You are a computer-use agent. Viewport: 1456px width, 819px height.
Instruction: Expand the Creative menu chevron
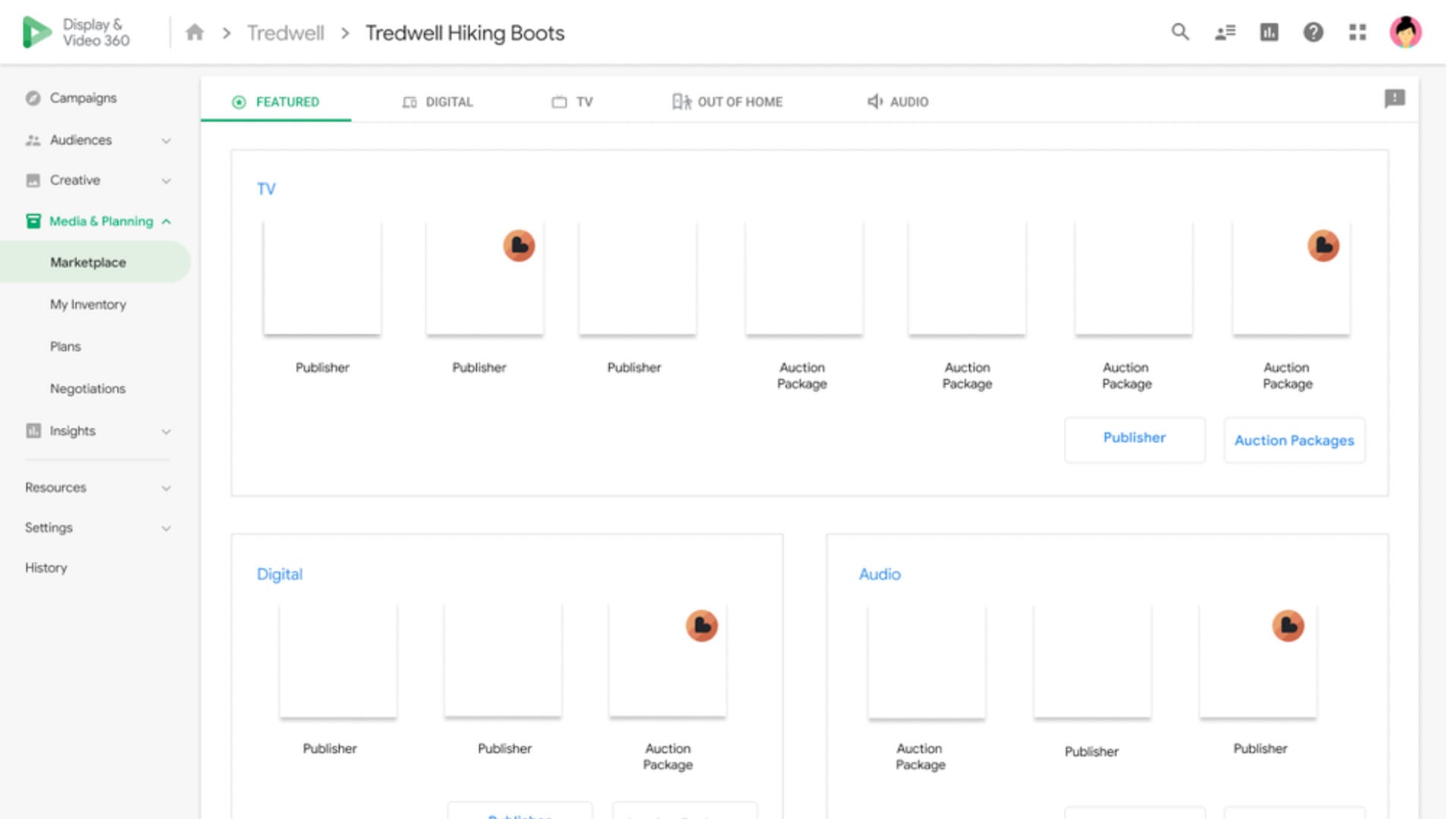click(x=166, y=181)
